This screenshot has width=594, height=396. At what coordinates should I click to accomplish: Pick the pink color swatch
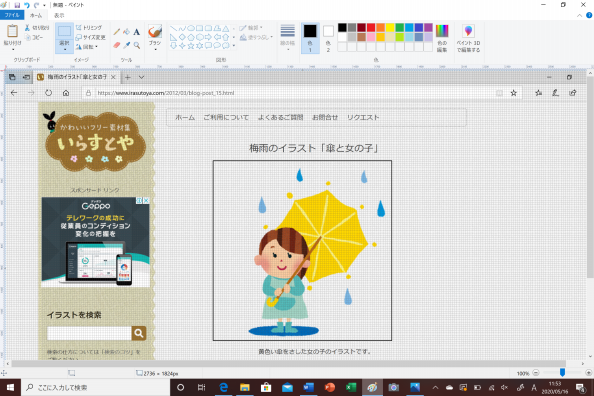coord(371,37)
